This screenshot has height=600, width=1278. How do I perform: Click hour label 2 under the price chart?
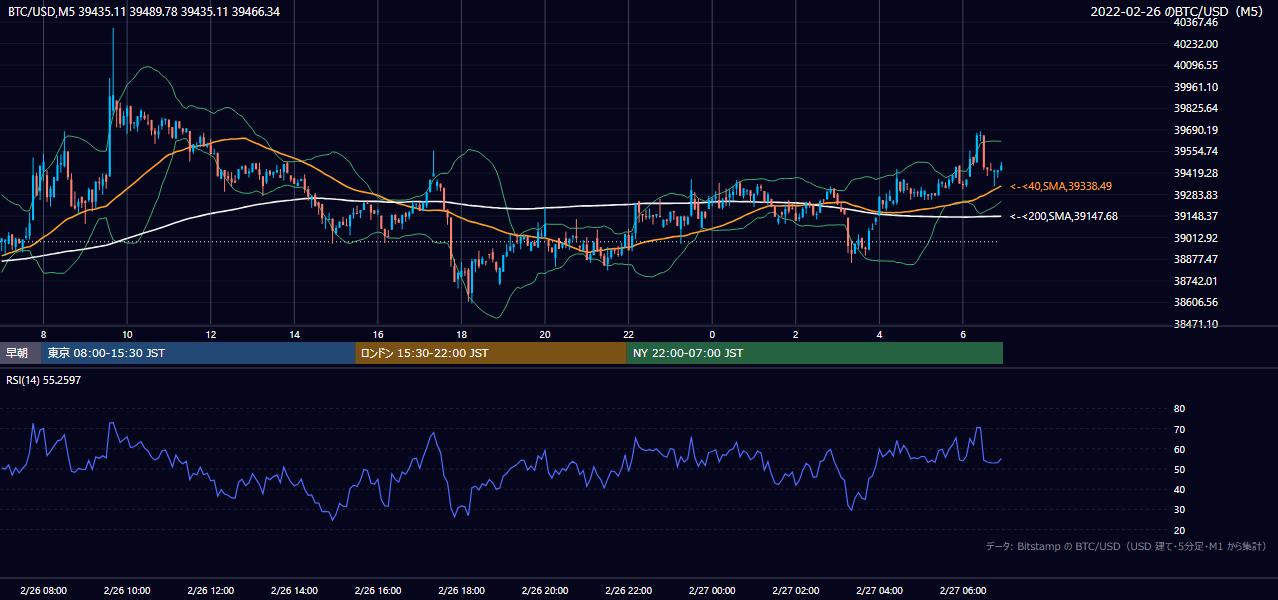pyautogui.click(x=795, y=334)
